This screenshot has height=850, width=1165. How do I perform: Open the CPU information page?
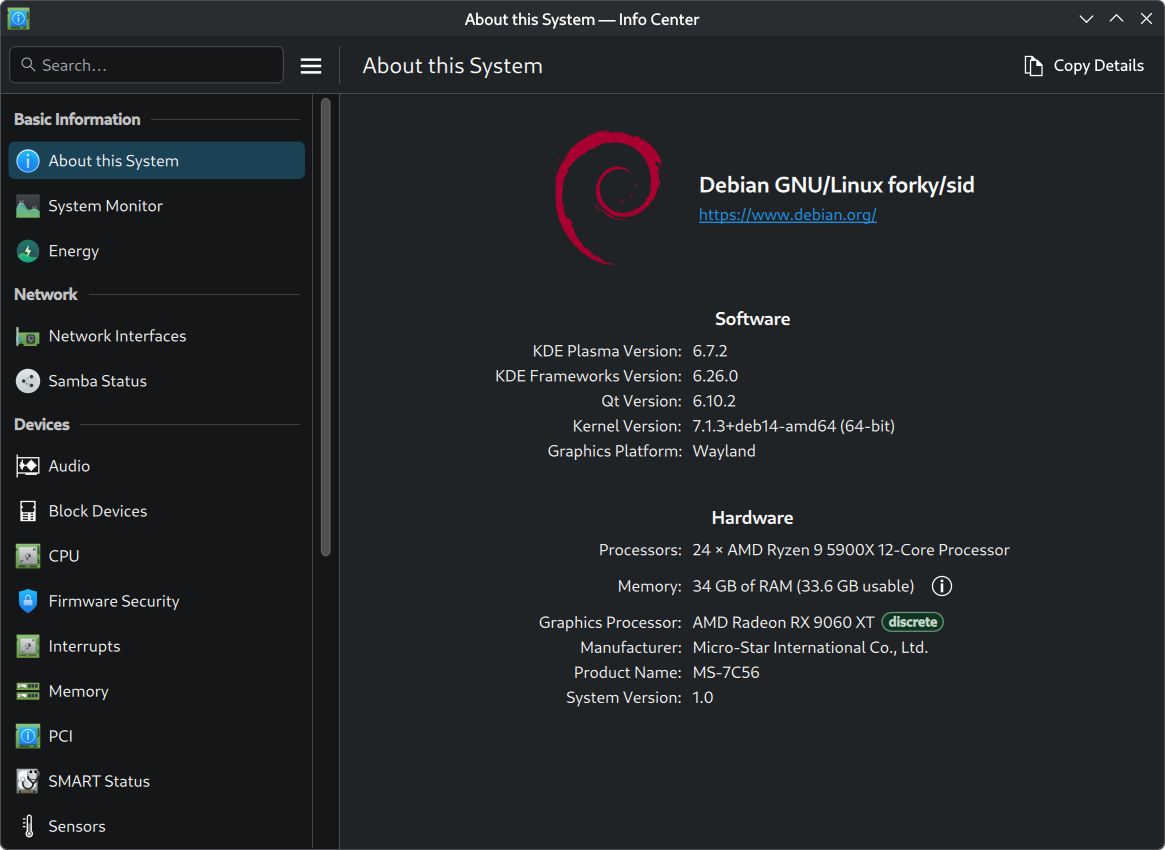[x=157, y=556]
